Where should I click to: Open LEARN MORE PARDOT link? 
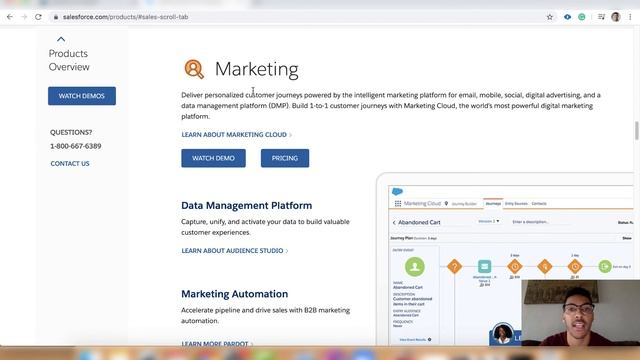[217, 344]
